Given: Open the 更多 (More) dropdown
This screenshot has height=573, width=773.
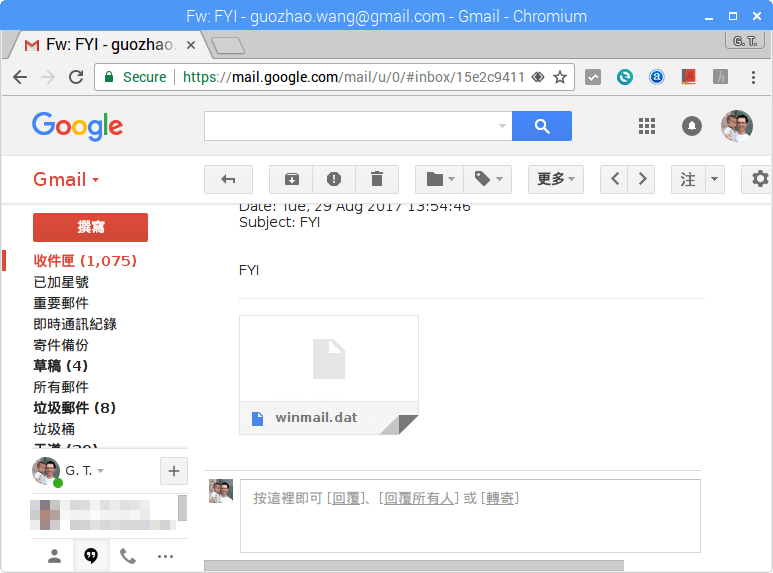Looking at the screenshot, I should [556, 179].
